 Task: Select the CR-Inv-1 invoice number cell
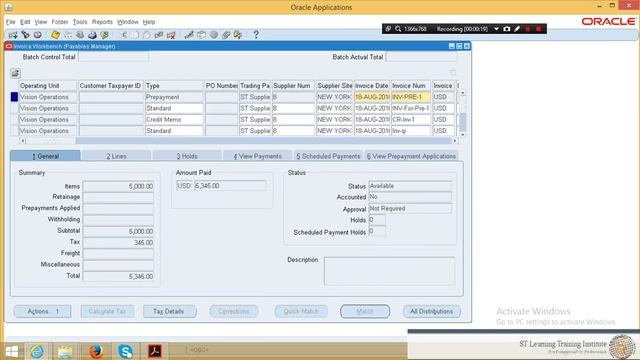coord(411,120)
